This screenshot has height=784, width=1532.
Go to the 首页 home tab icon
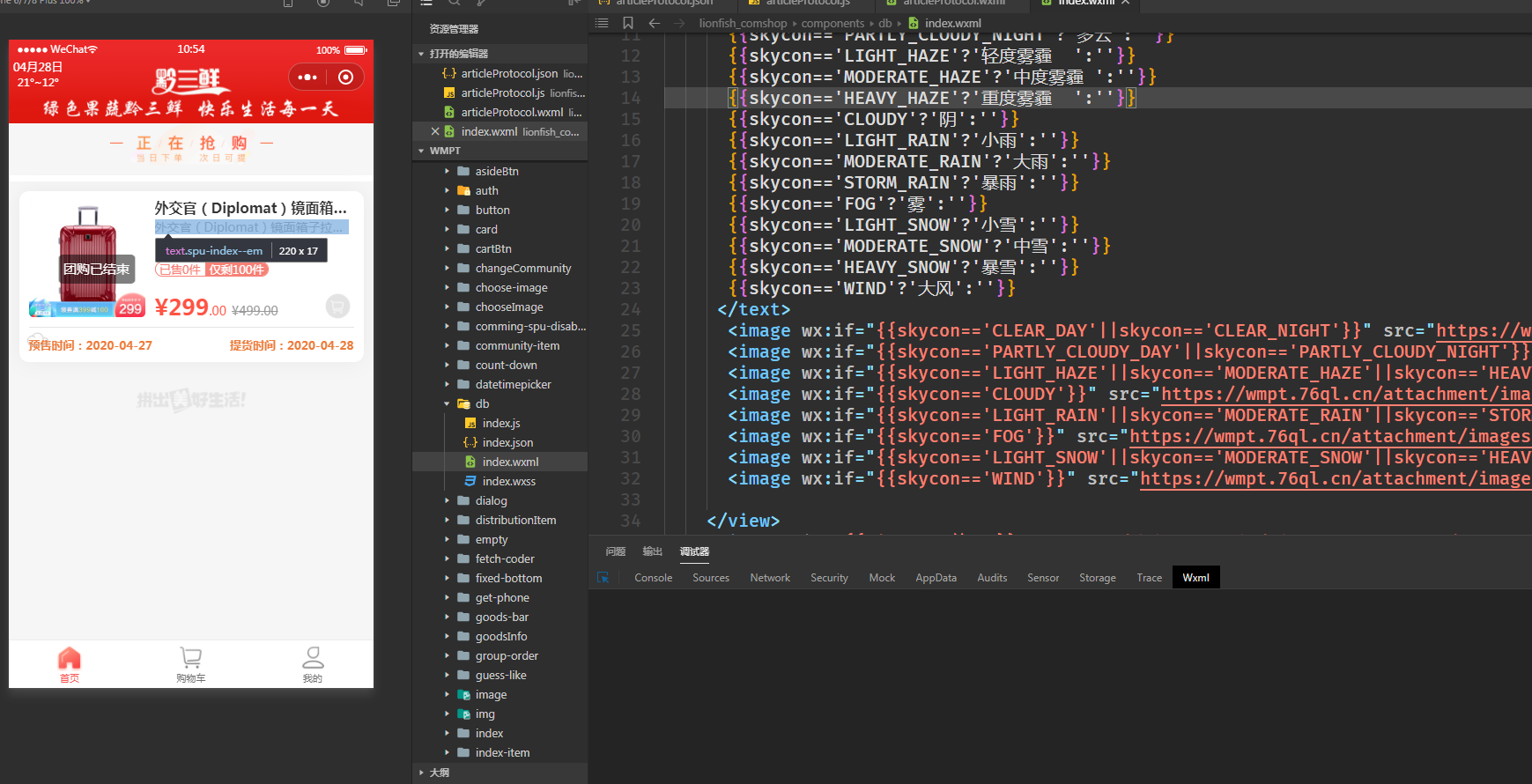pyautogui.click(x=70, y=658)
